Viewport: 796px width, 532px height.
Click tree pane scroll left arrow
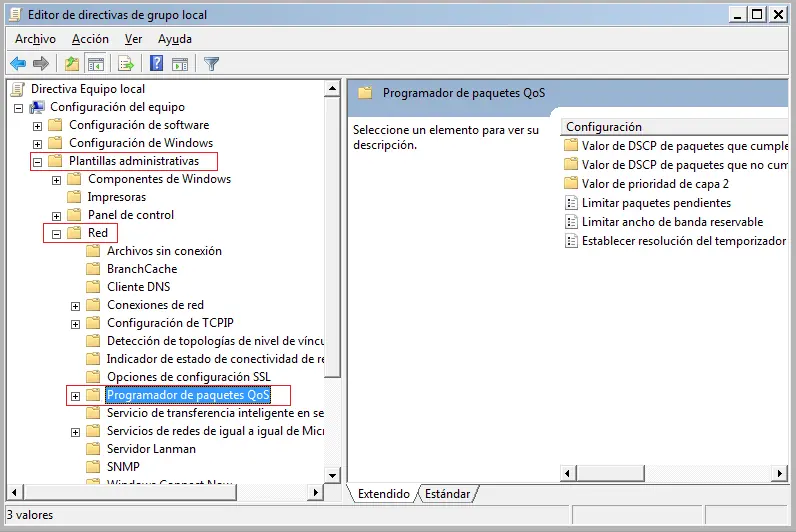pos(14,492)
